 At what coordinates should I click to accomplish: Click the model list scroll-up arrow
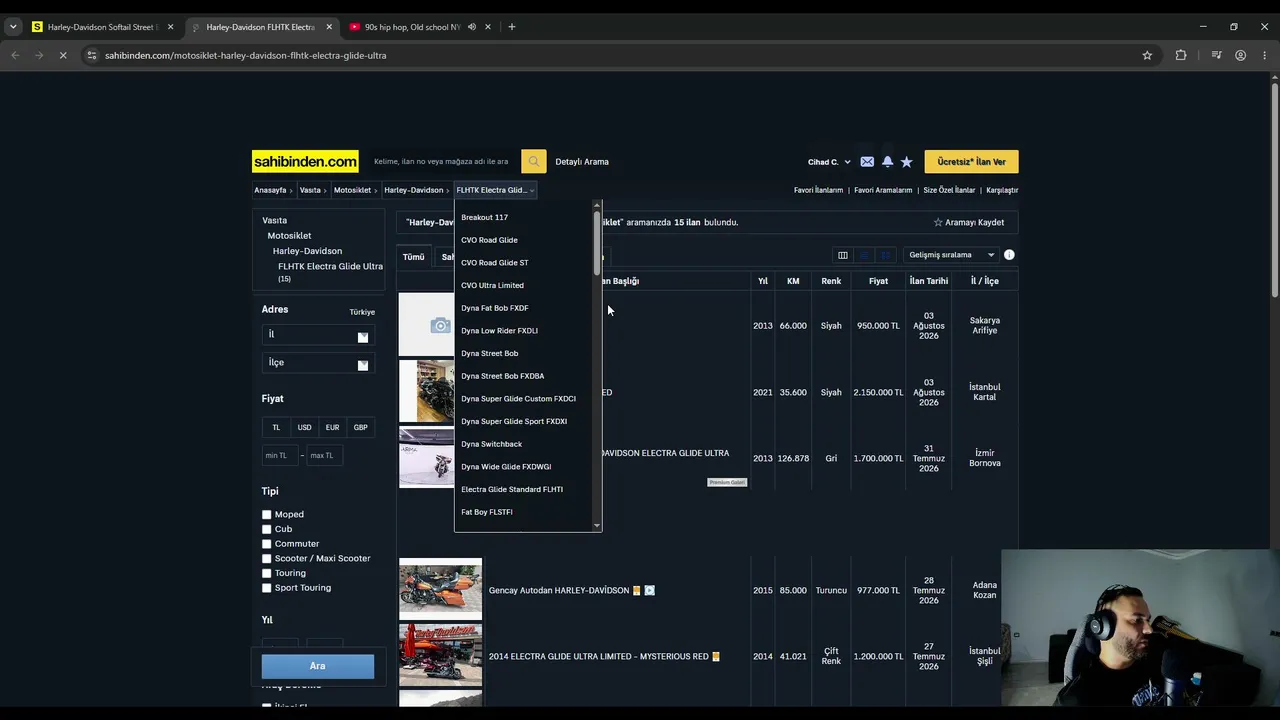click(597, 206)
